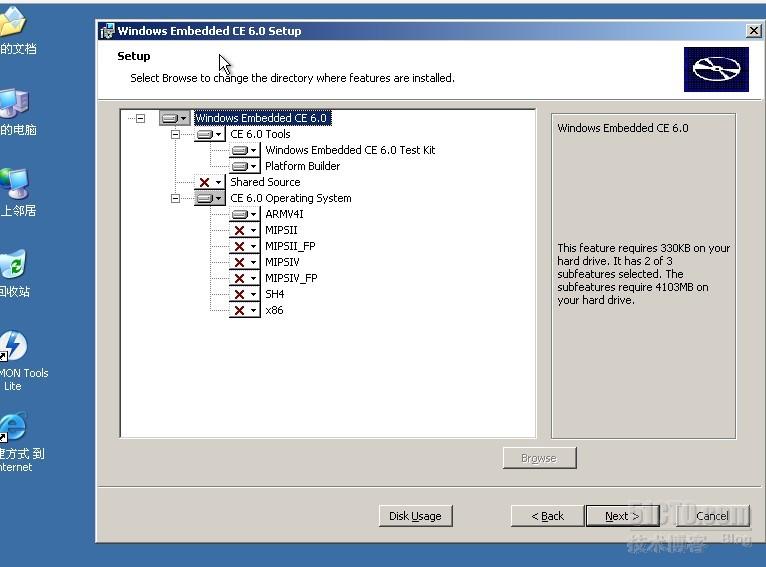Image resolution: width=766 pixels, height=567 pixels.
Task: Open install-state dropdown for Shared Source
Action: (210, 182)
